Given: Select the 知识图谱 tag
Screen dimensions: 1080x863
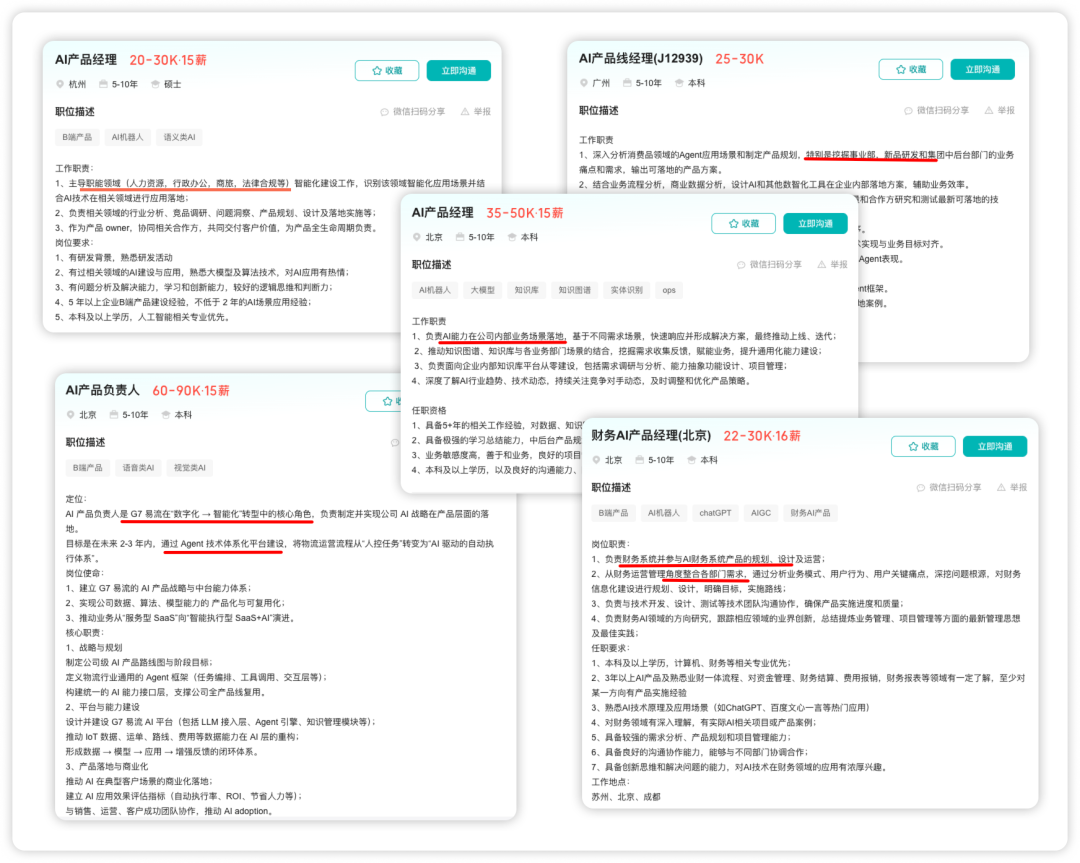Looking at the screenshot, I should tap(574, 290).
